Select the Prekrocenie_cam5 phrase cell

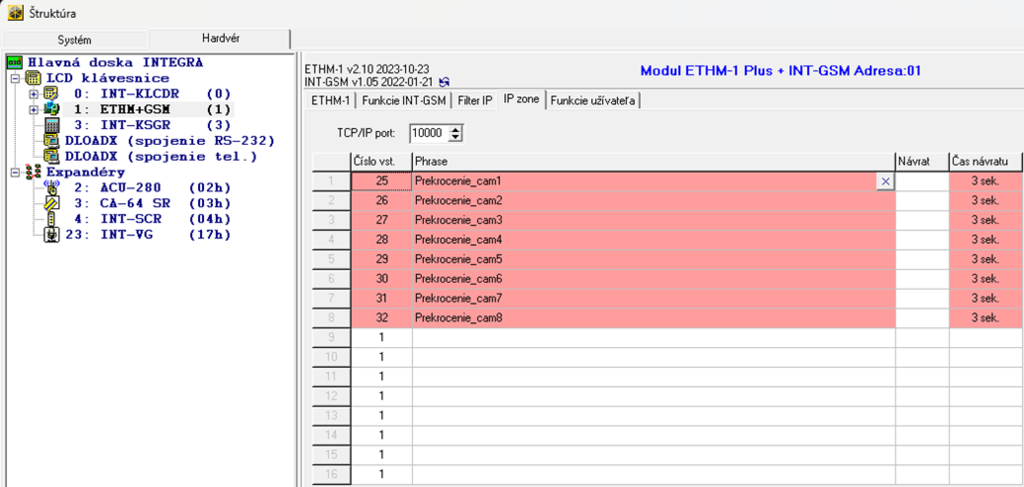click(650, 259)
